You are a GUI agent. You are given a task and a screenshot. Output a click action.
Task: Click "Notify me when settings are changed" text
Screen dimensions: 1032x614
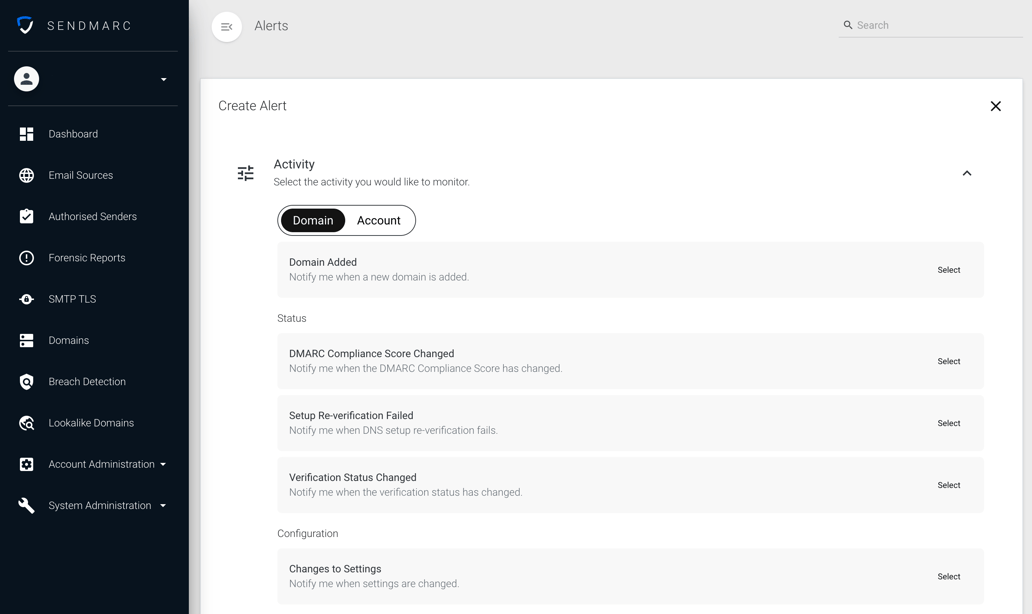pyautogui.click(x=374, y=584)
